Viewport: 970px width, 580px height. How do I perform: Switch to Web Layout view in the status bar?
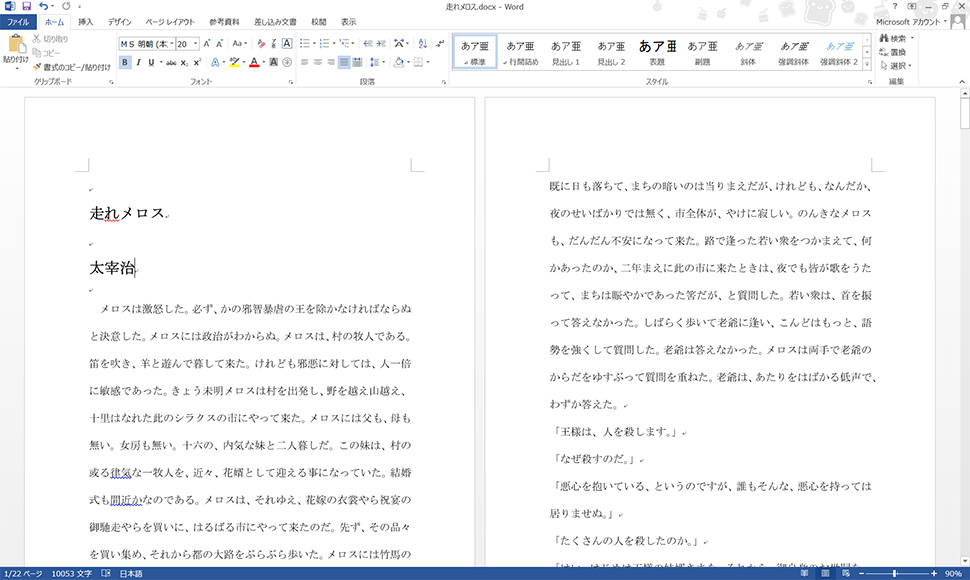(x=846, y=574)
